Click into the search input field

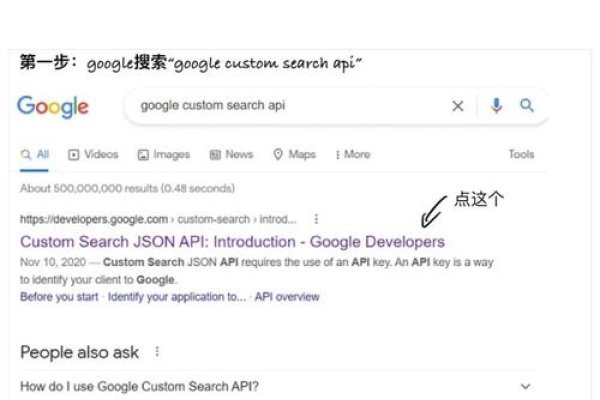pos(280,106)
